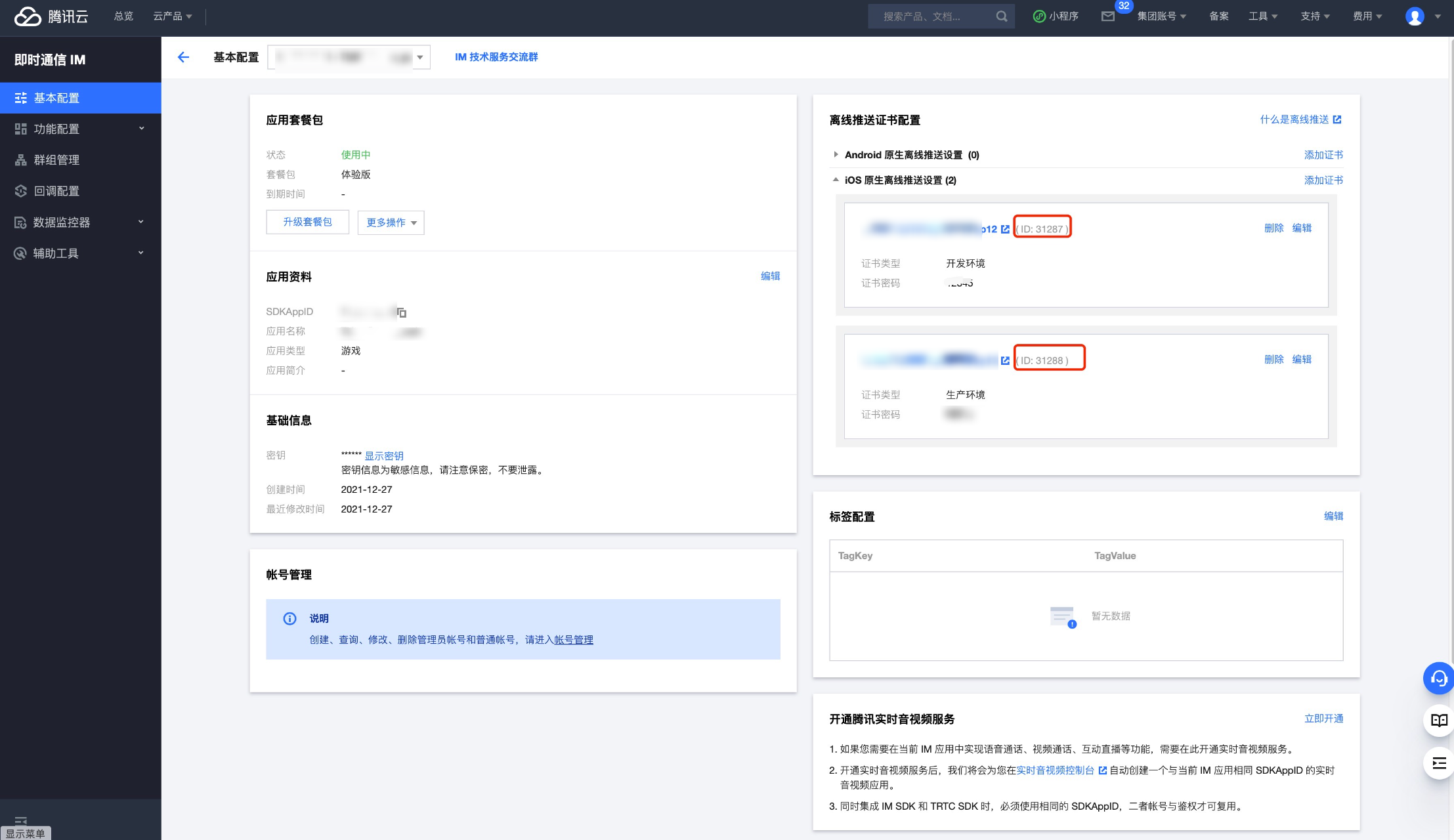Open the documentation book floating icon

[1438, 721]
